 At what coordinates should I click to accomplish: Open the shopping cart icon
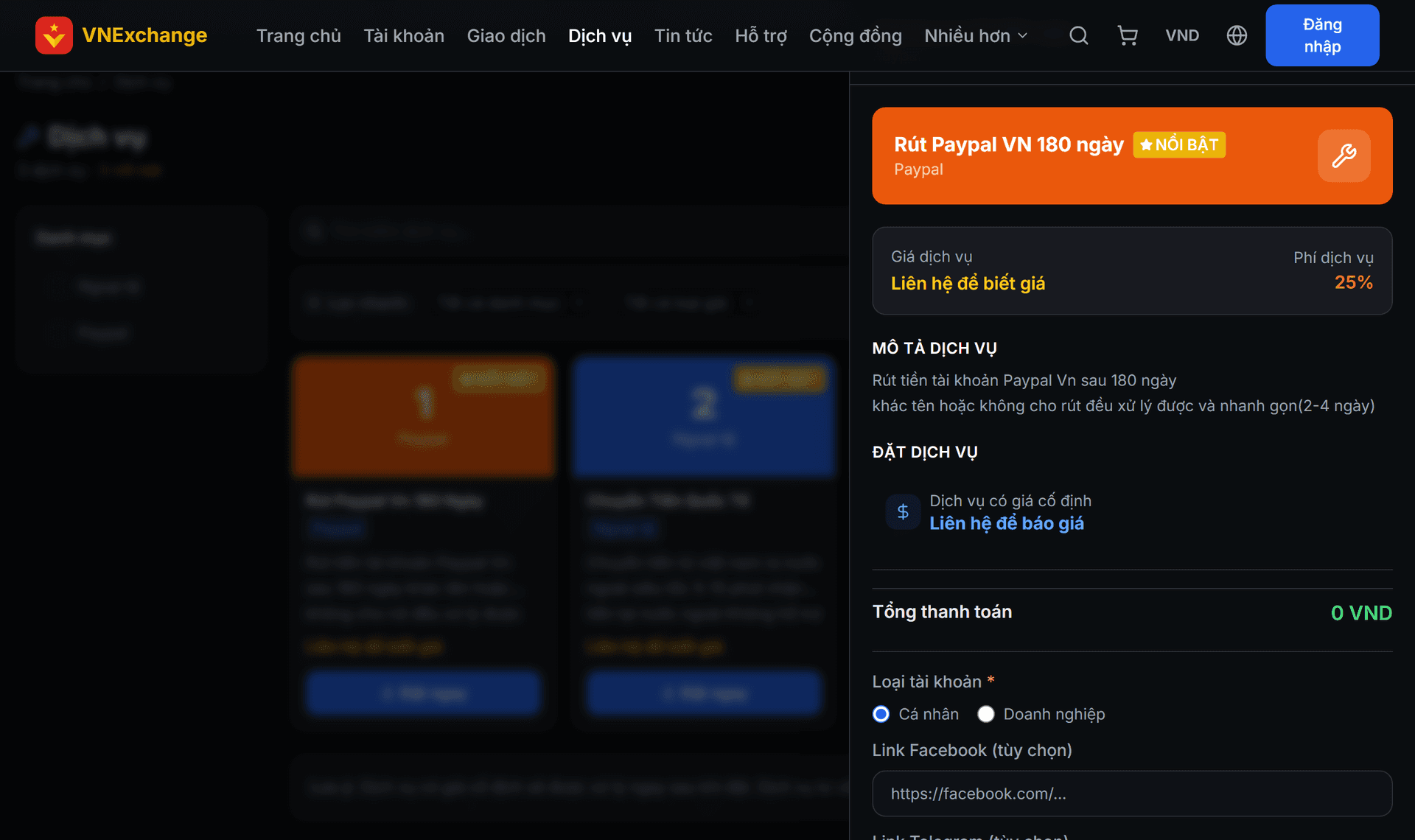[1128, 35]
